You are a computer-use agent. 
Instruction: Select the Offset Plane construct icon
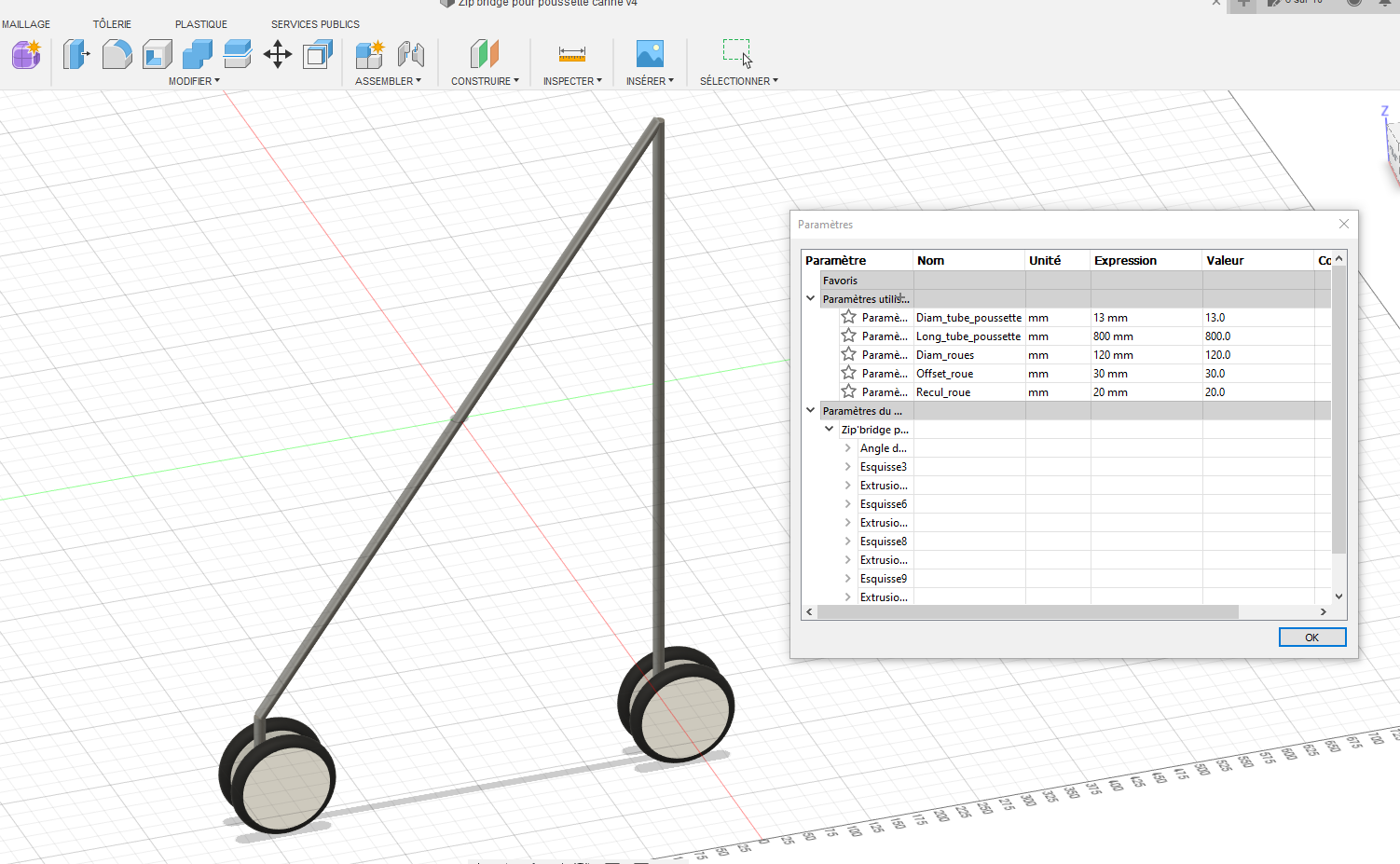coord(484,55)
